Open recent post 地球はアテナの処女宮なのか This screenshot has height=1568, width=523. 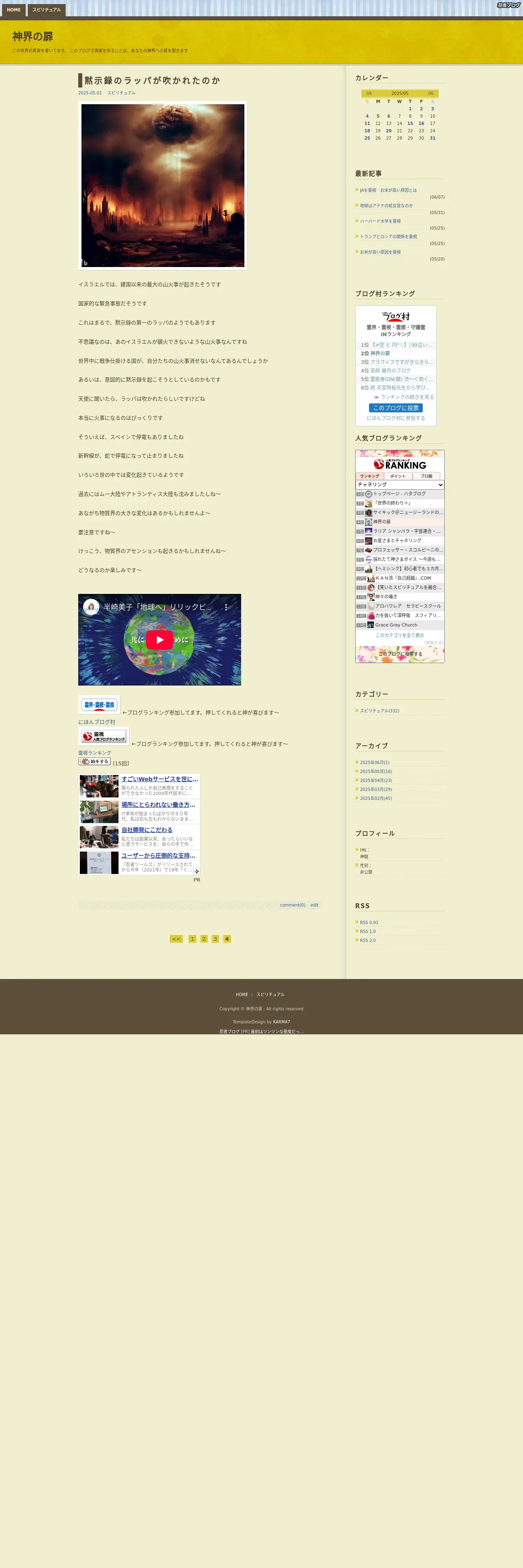point(386,206)
